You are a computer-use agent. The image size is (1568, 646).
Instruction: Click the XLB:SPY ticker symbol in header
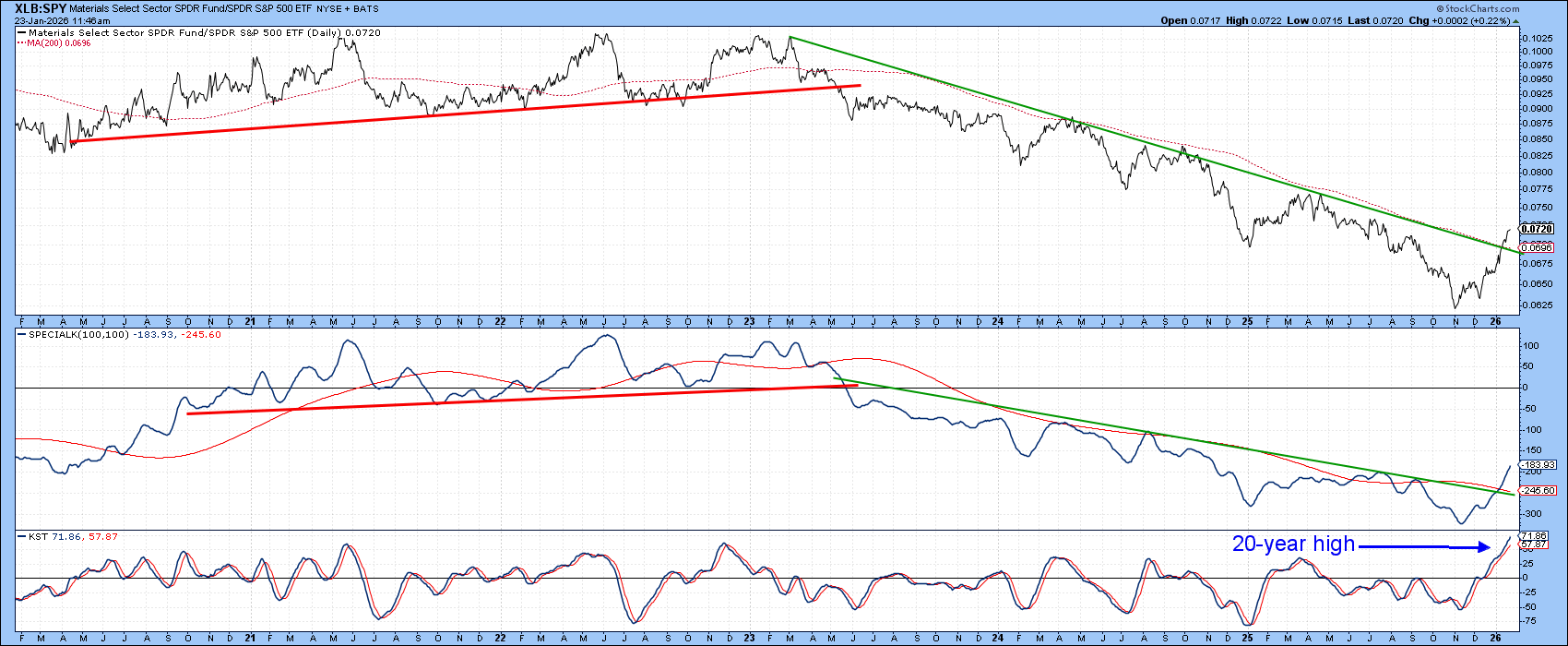point(41,7)
